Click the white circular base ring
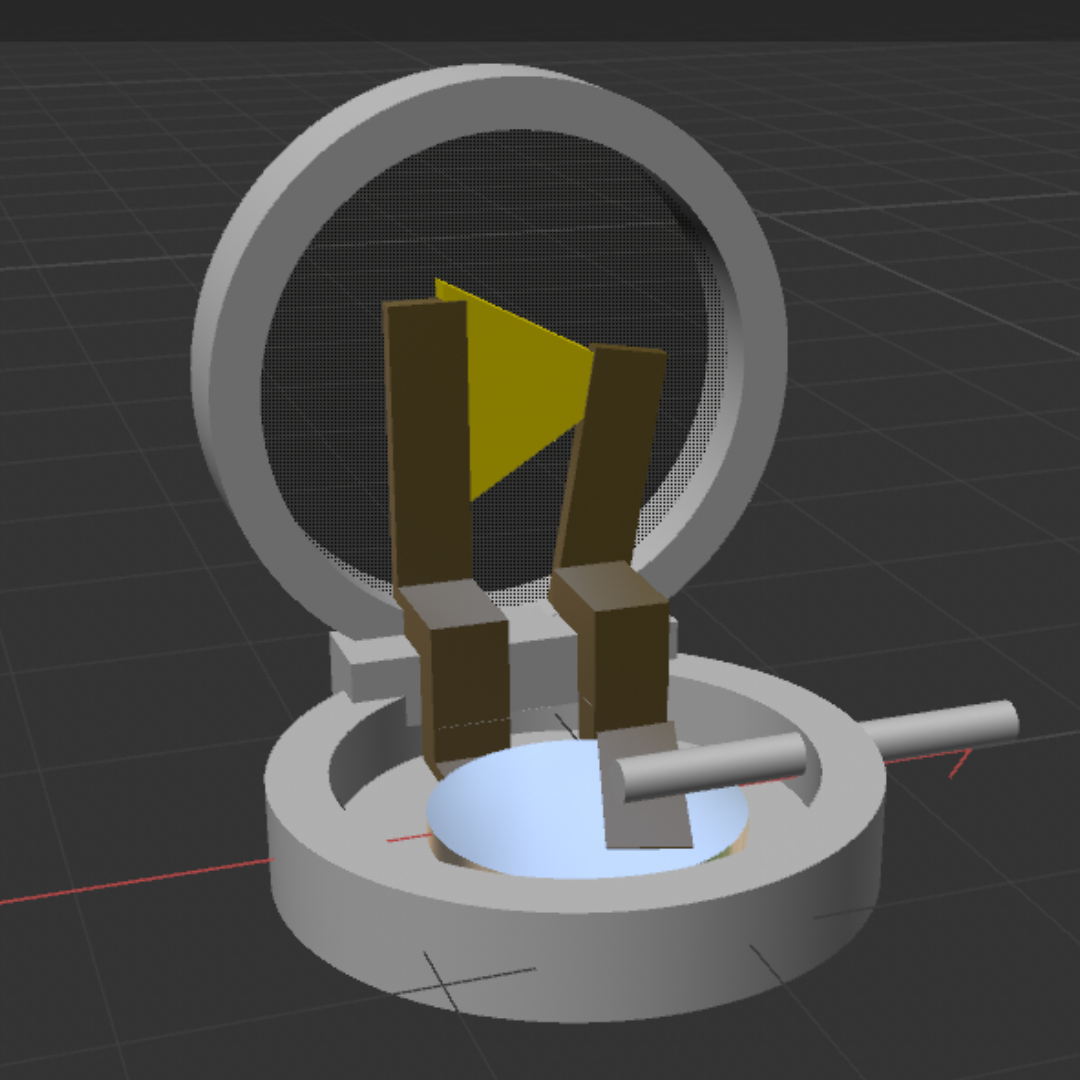The width and height of the screenshot is (1080, 1080). (x=320, y=880)
